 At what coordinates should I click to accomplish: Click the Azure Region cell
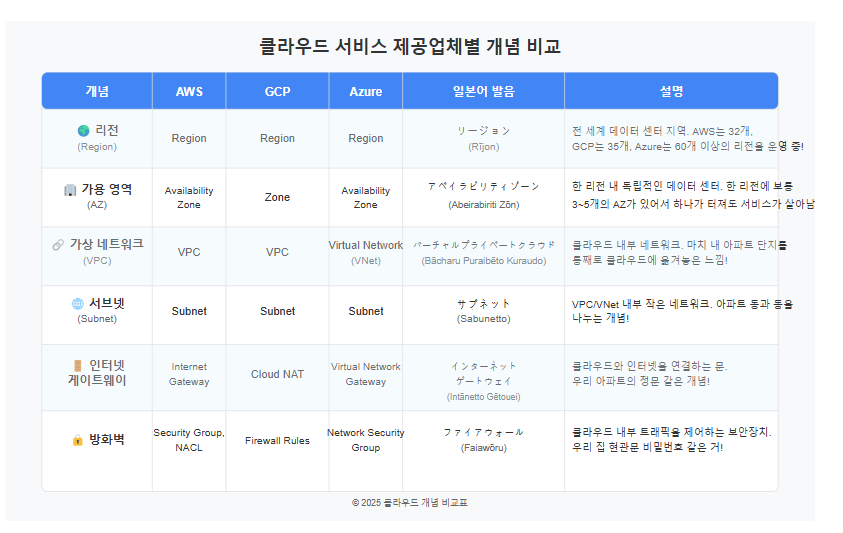(x=366, y=138)
